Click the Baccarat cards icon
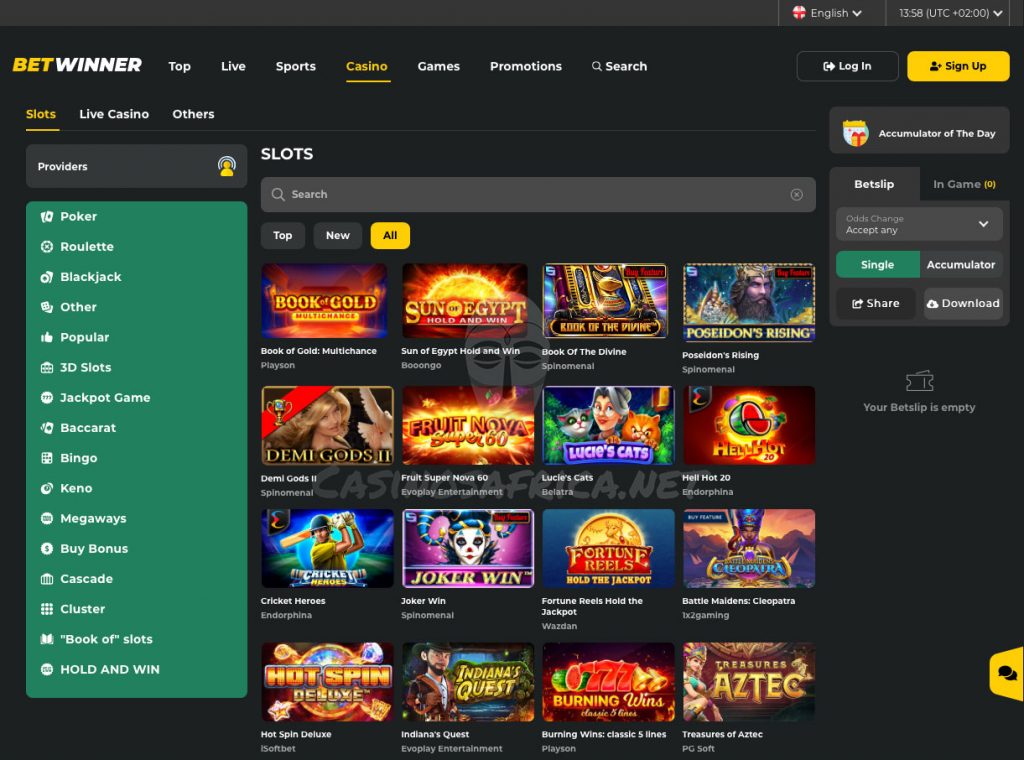 (46, 428)
